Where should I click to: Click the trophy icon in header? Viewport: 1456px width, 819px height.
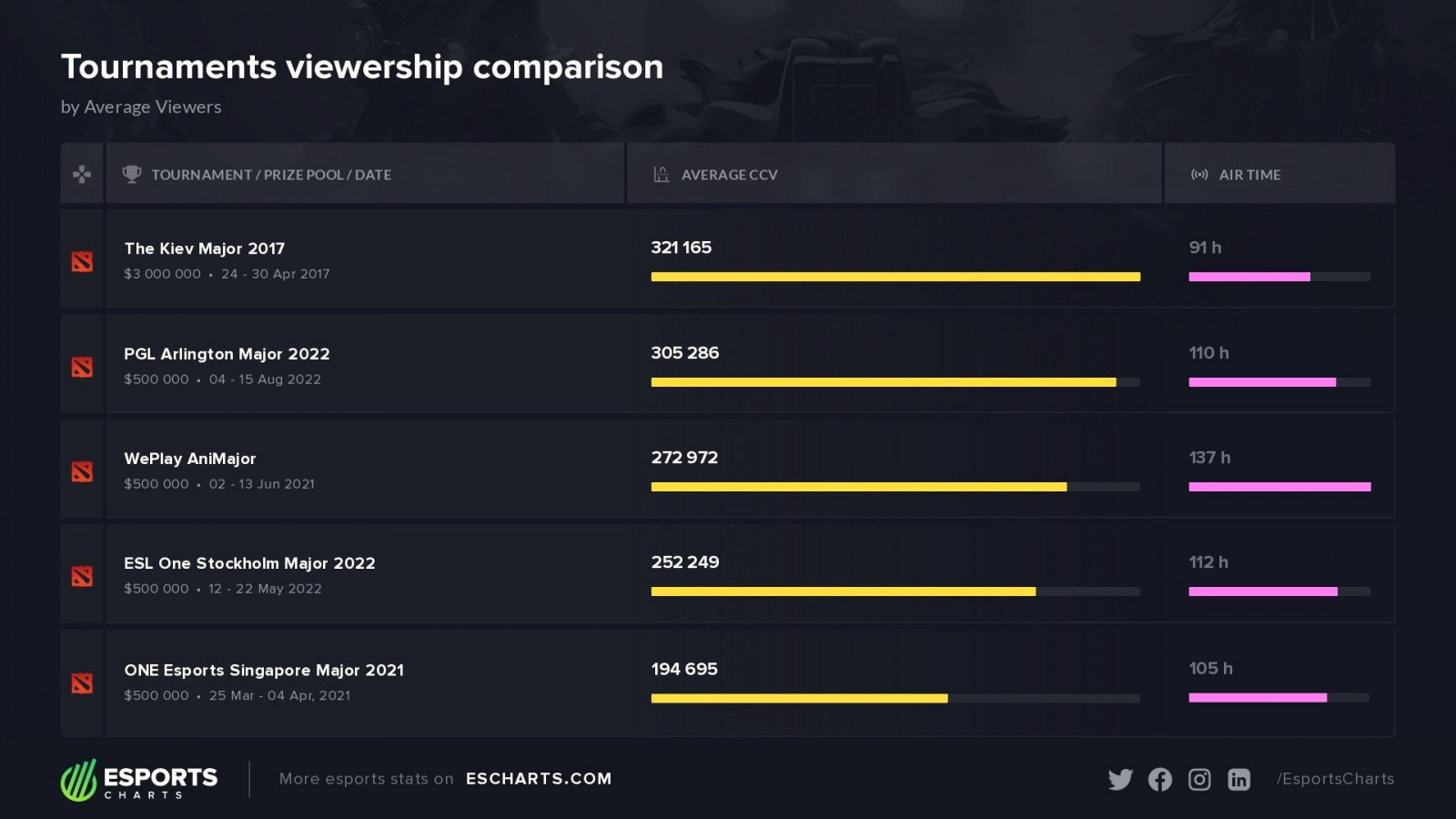pos(132,174)
